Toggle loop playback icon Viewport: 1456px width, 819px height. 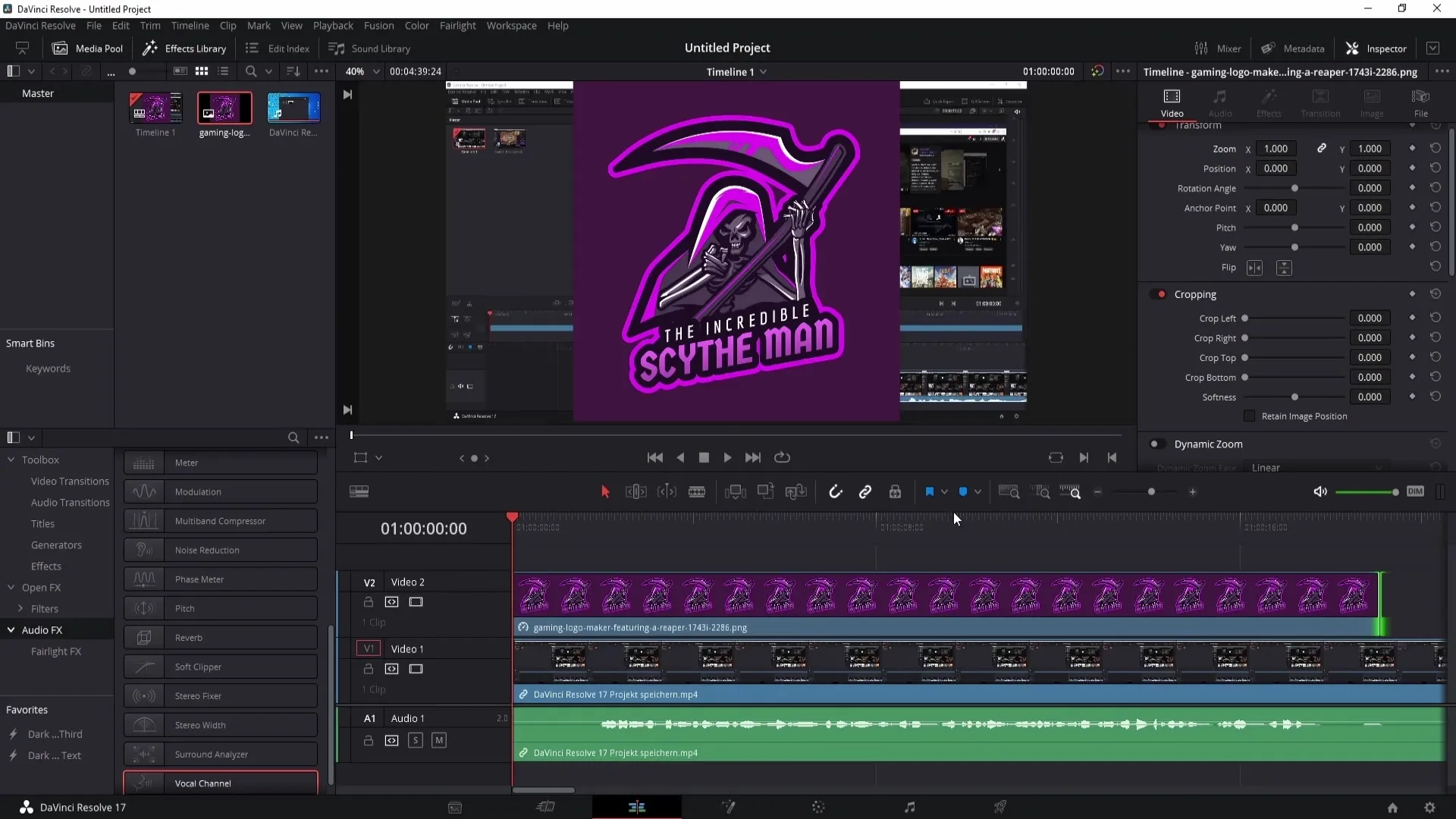782,457
